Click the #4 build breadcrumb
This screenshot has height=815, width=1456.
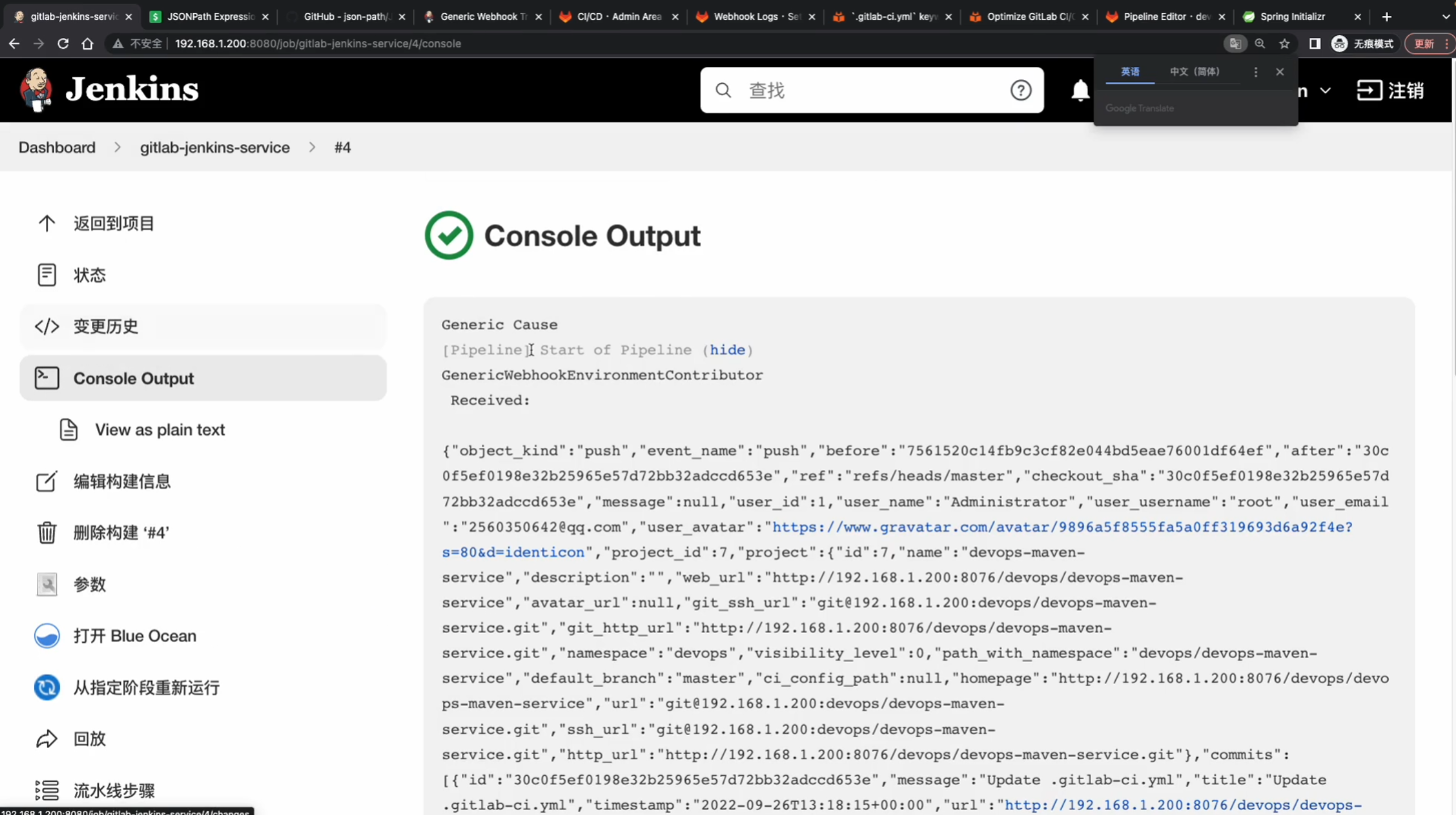point(342,147)
